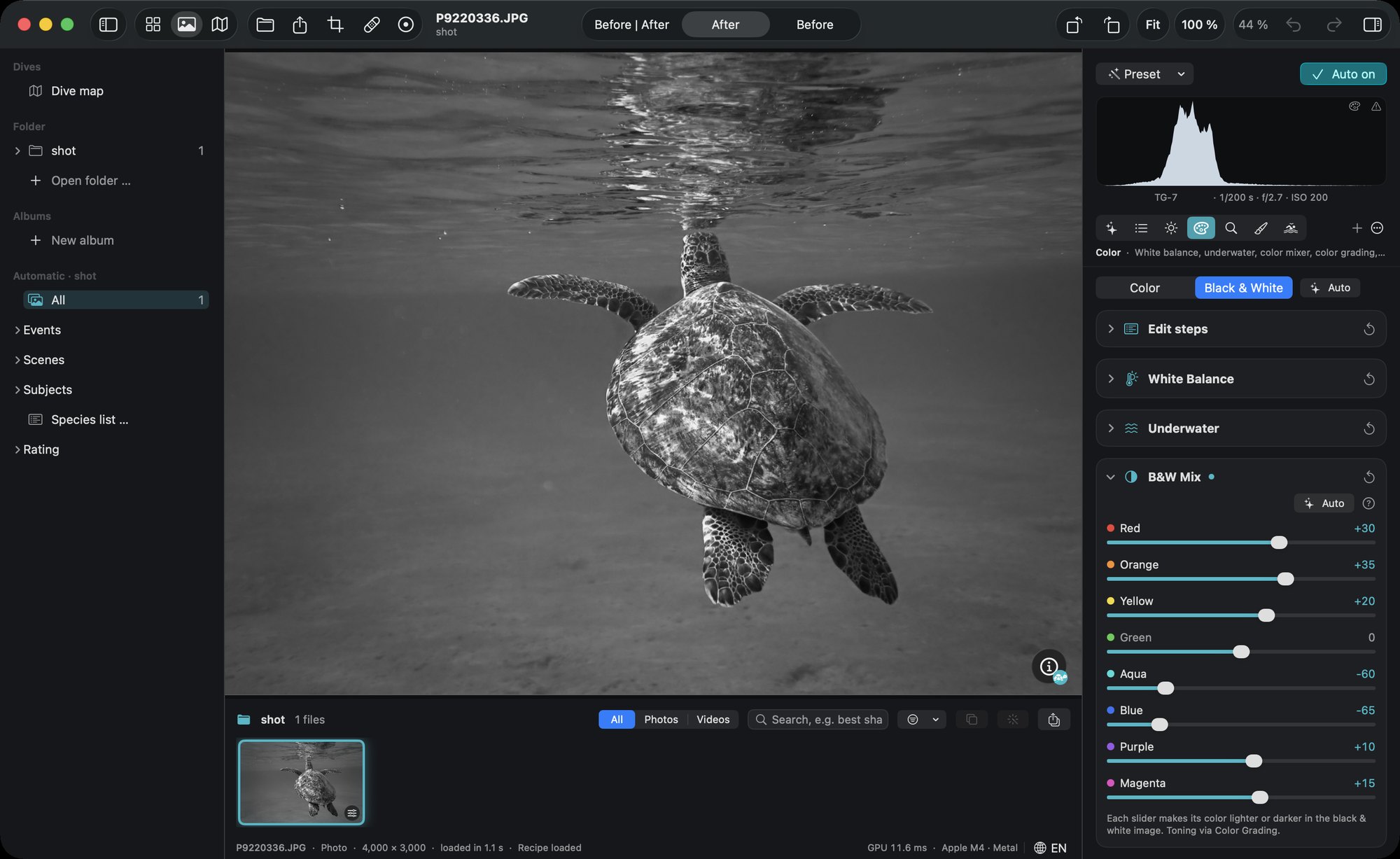This screenshot has width=1400, height=859.
Task: Open the Light adjustments sun icon
Action: click(x=1170, y=228)
